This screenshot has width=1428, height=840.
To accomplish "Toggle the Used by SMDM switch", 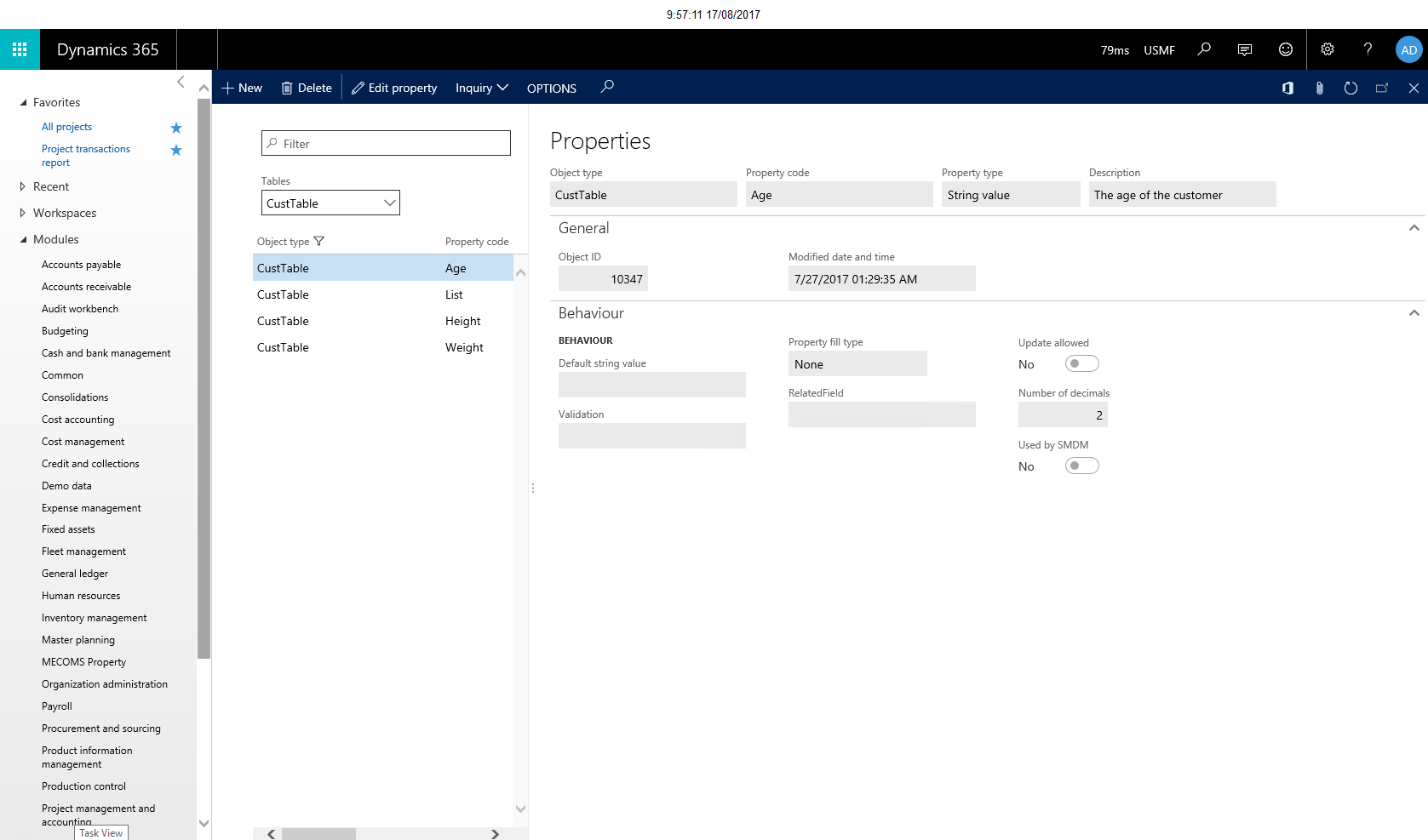I will point(1082,466).
